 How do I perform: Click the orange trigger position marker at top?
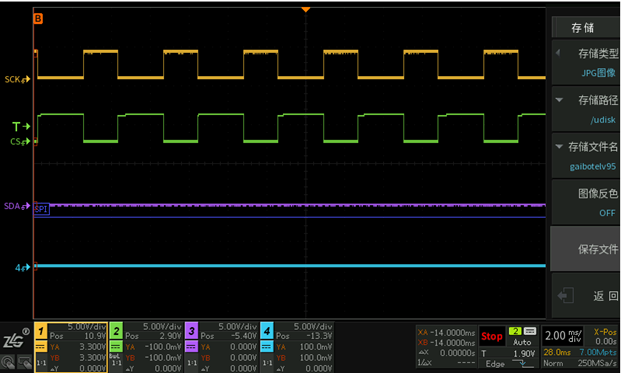[305, 9]
